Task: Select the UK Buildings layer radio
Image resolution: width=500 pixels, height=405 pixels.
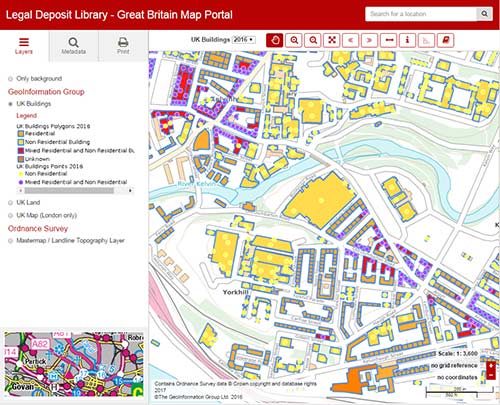Action: (10, 104)
